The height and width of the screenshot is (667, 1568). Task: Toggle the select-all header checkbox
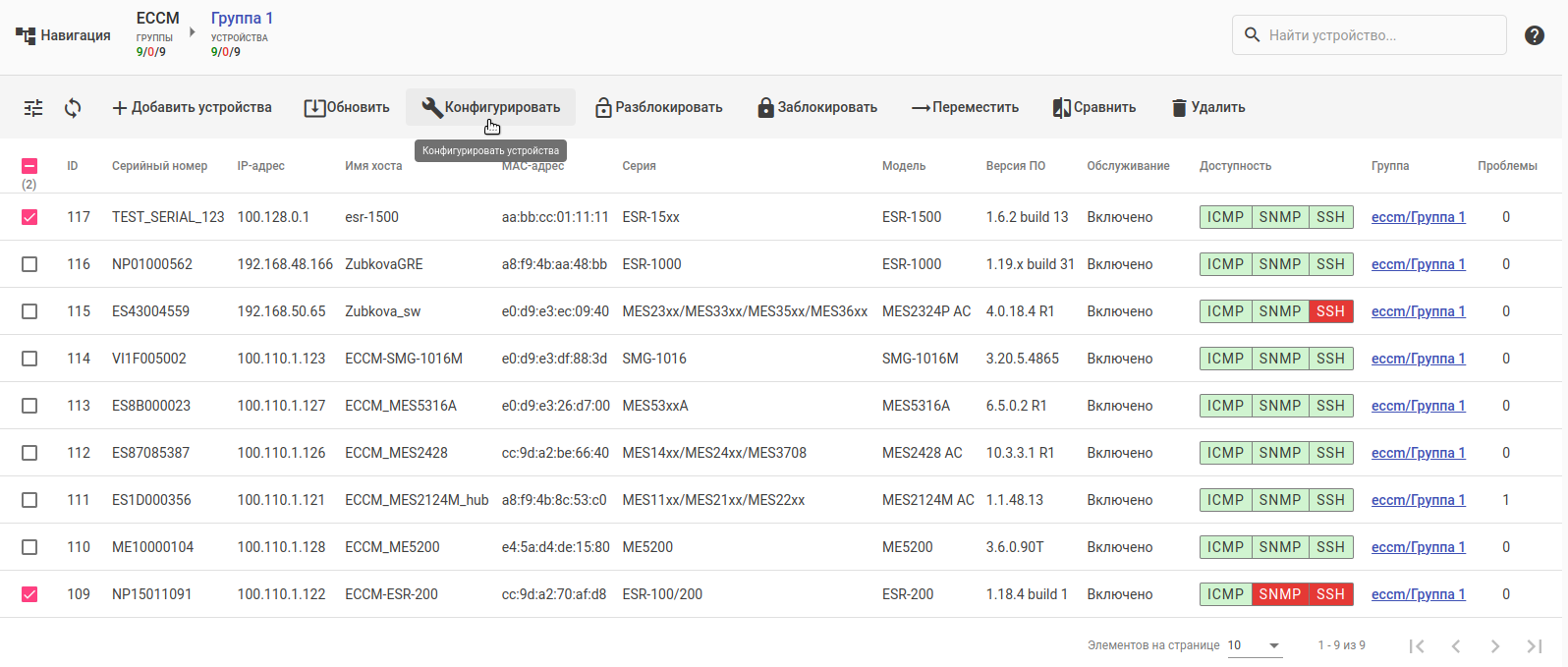[x=29, y=166]
